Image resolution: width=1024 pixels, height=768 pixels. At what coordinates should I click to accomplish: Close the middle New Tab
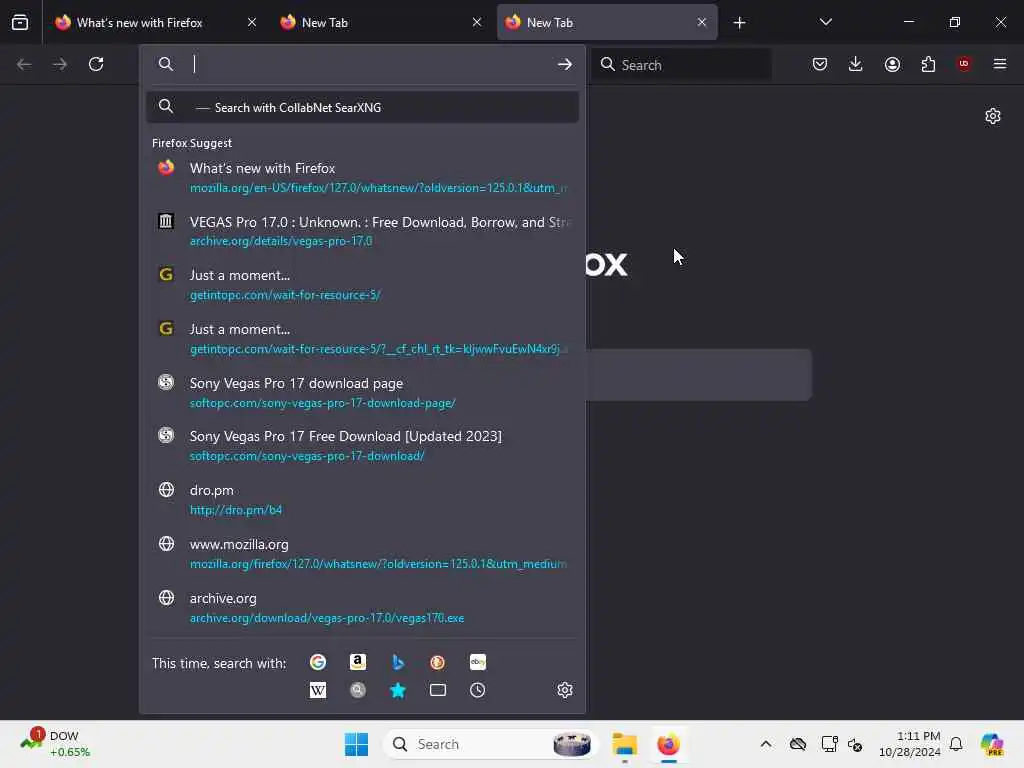(x=477, y=22)
